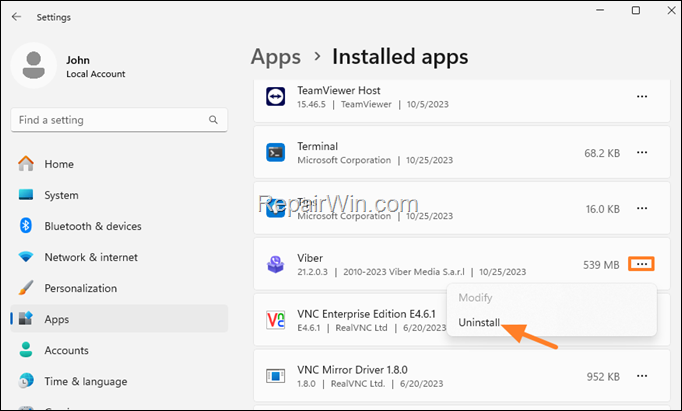Viewport: 682px width, 411px height.
Task: Click the Network wifi icon
Action: coord(26,257)
